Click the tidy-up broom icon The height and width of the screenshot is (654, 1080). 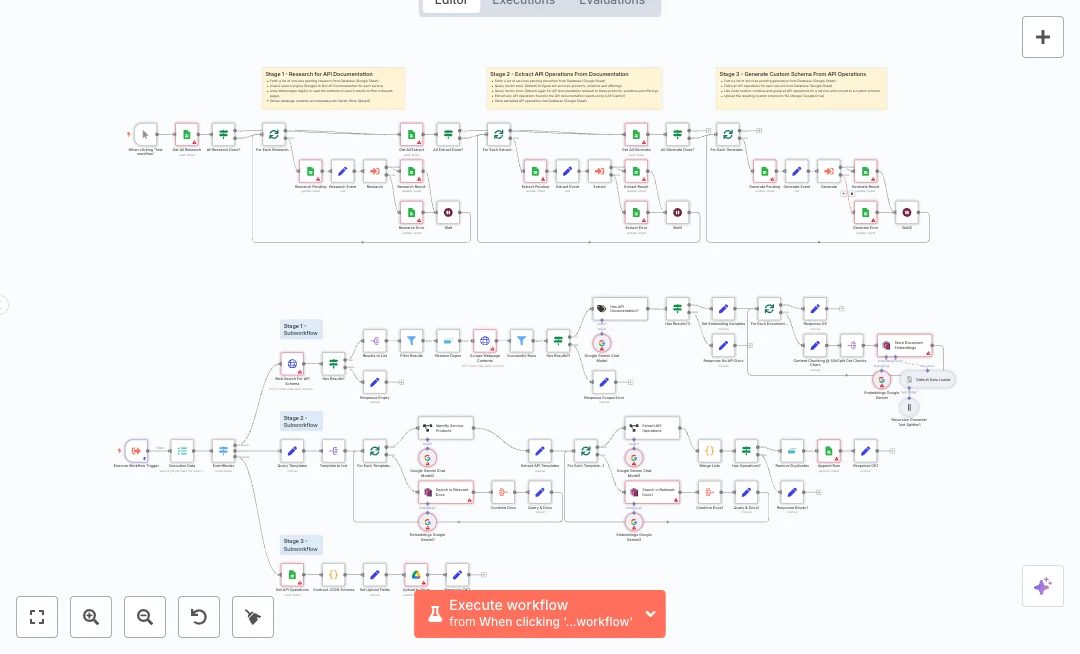[253, 617]
